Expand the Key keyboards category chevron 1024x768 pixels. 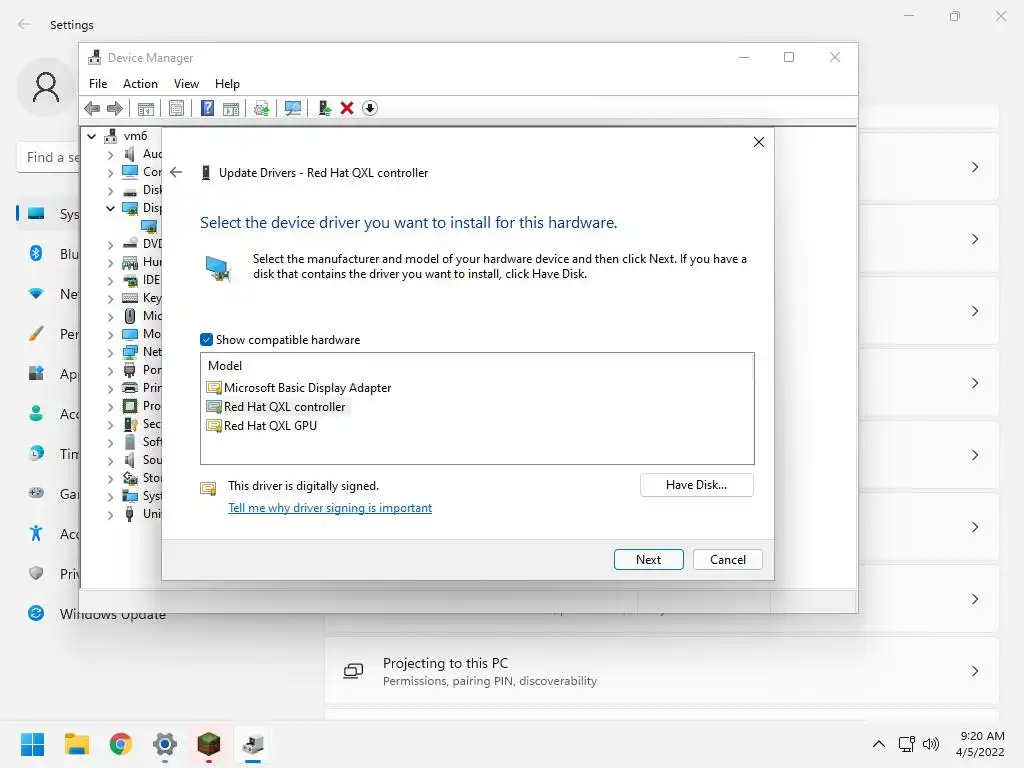point(110,298)
